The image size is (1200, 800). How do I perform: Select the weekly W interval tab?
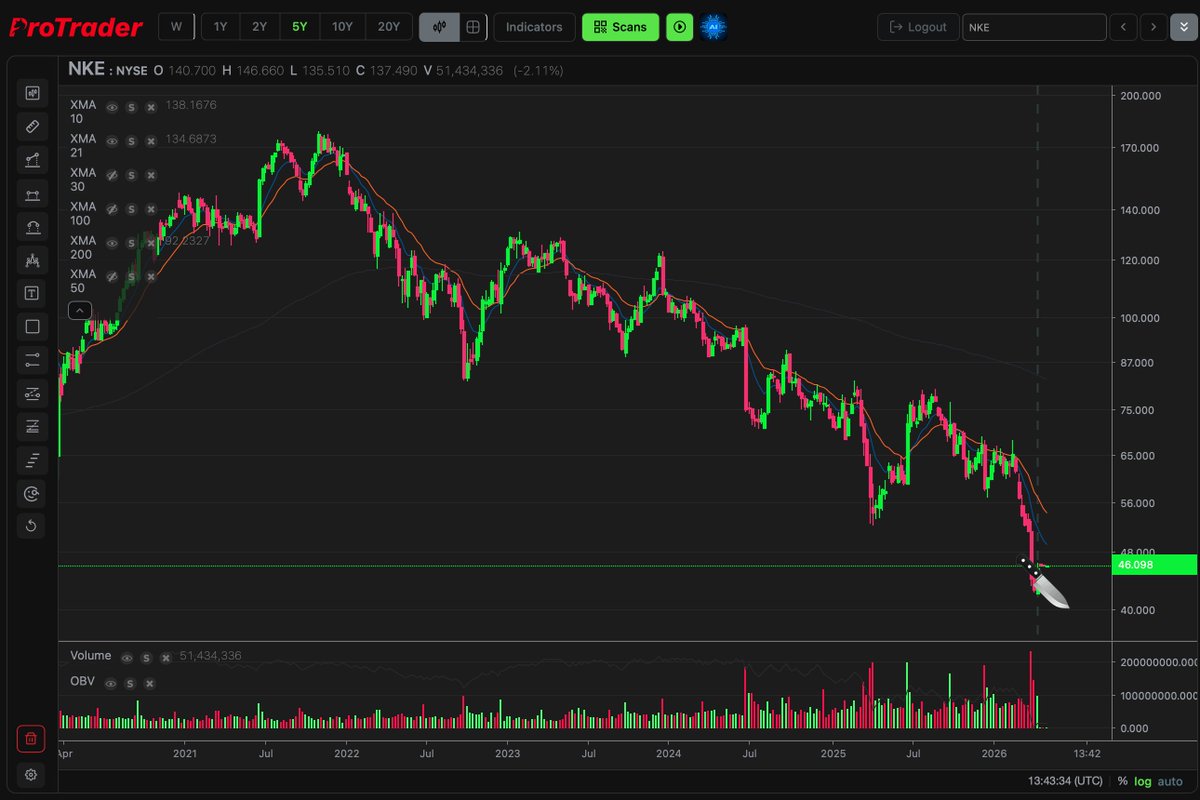176,26
